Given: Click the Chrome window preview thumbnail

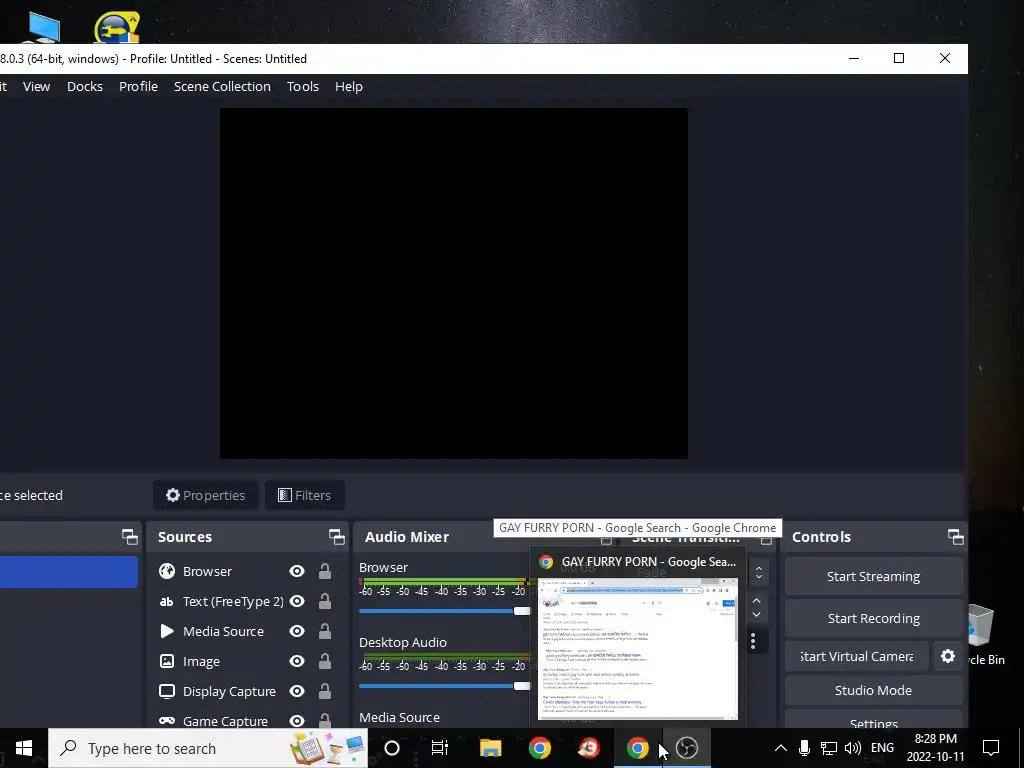Looking at the screenshot, I should pyautogui.click(x=638, y=648).
